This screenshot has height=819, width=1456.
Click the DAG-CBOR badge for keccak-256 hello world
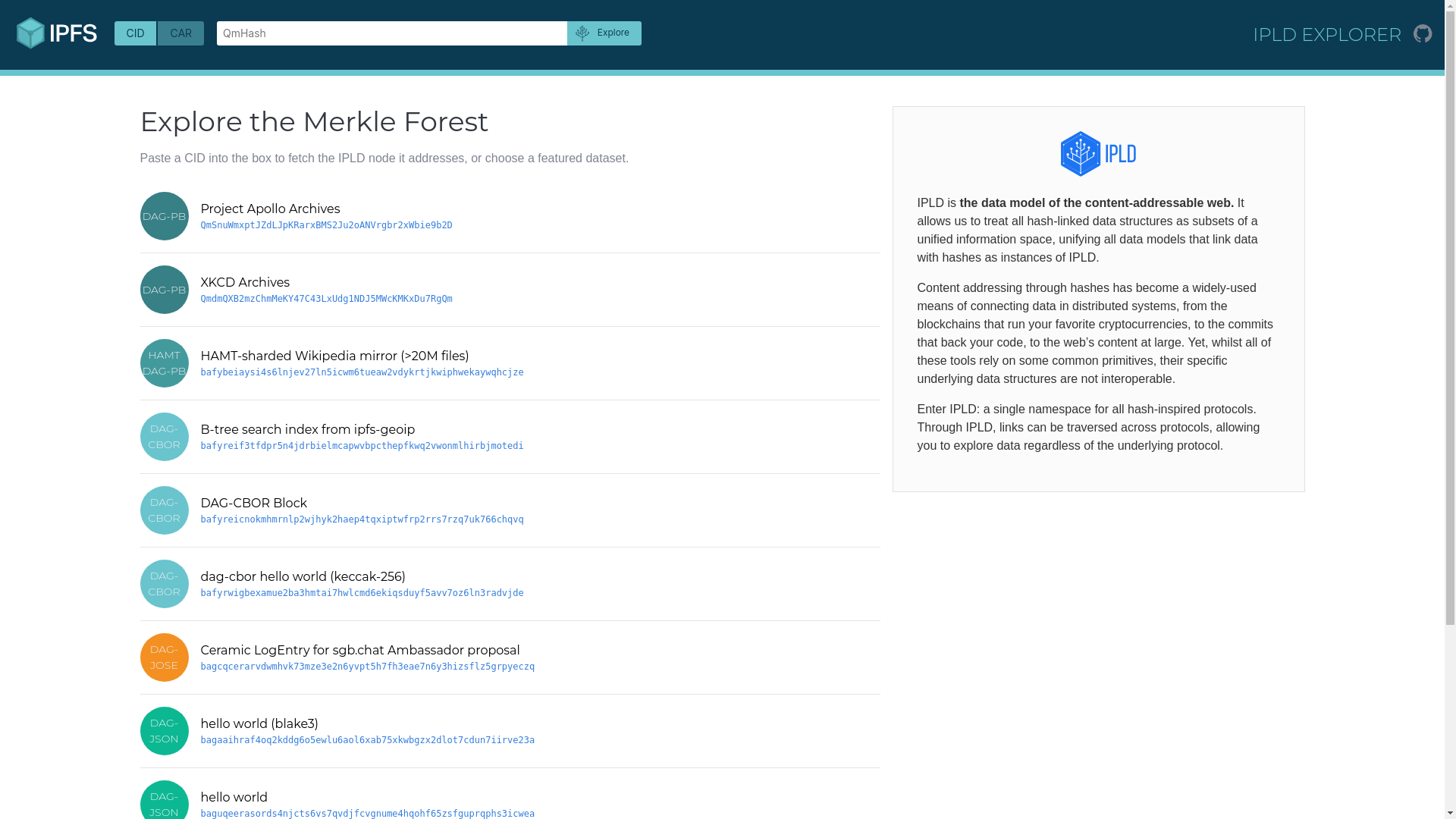pyautogui.click(x=164, y=584)
